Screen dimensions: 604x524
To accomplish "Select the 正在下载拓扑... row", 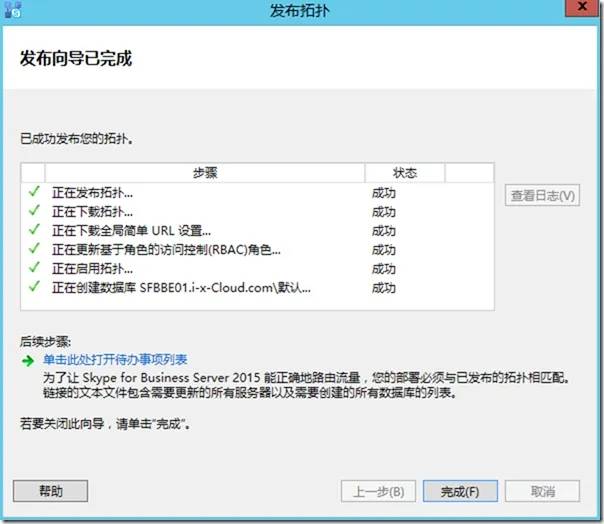I will click(x=257, y=212).
